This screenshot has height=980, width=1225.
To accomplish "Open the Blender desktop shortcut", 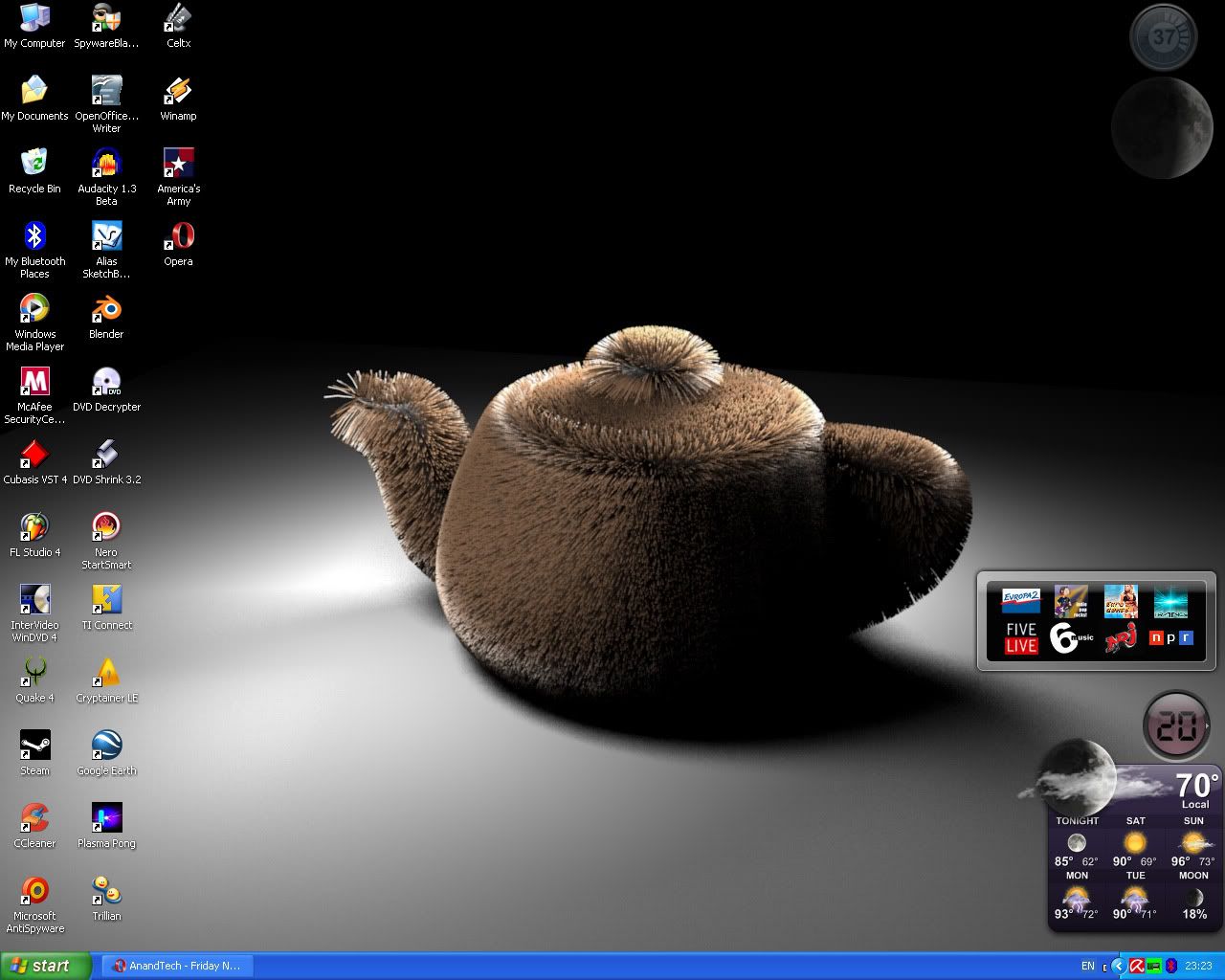I will pyautogui.click(x=106, y=309).
